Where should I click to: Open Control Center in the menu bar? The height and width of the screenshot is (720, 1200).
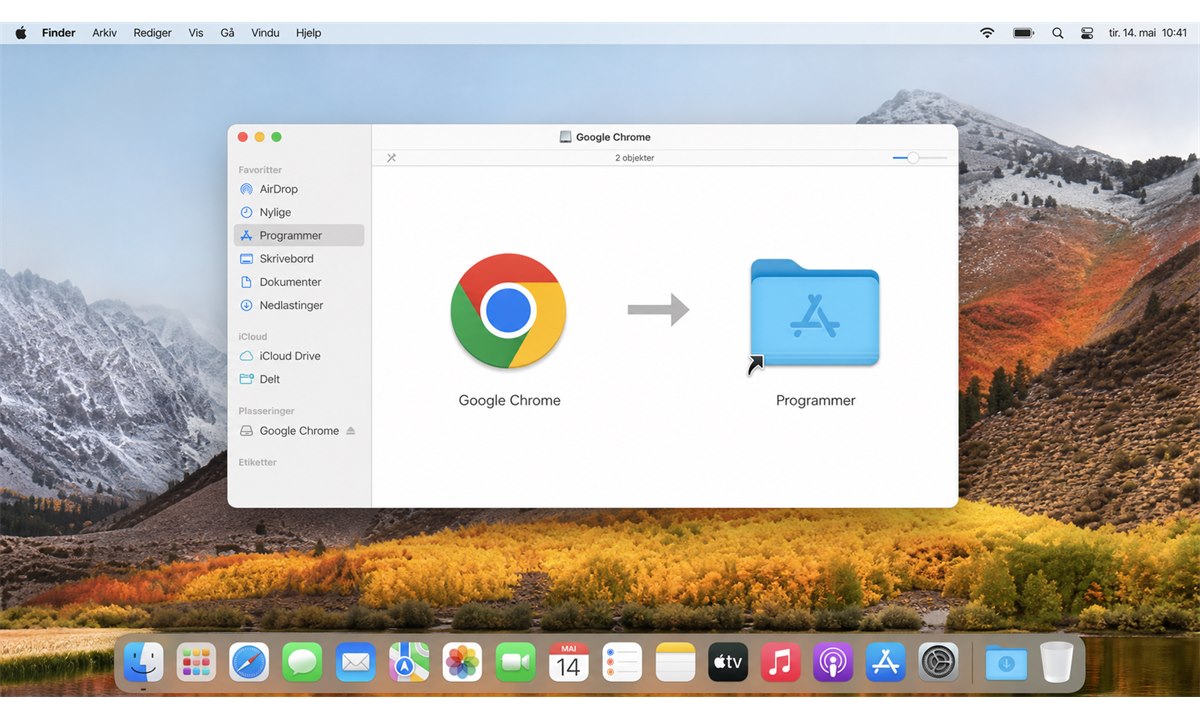click(1087, 33)
